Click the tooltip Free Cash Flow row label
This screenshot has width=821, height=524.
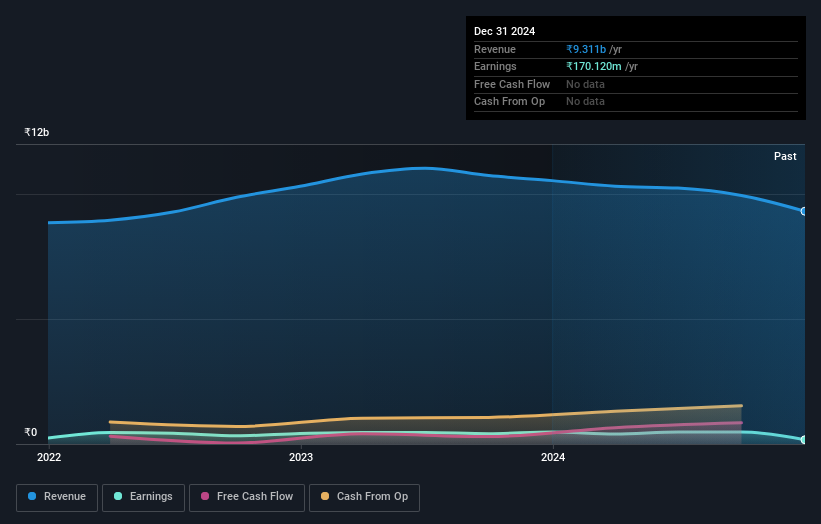[512, 84]
